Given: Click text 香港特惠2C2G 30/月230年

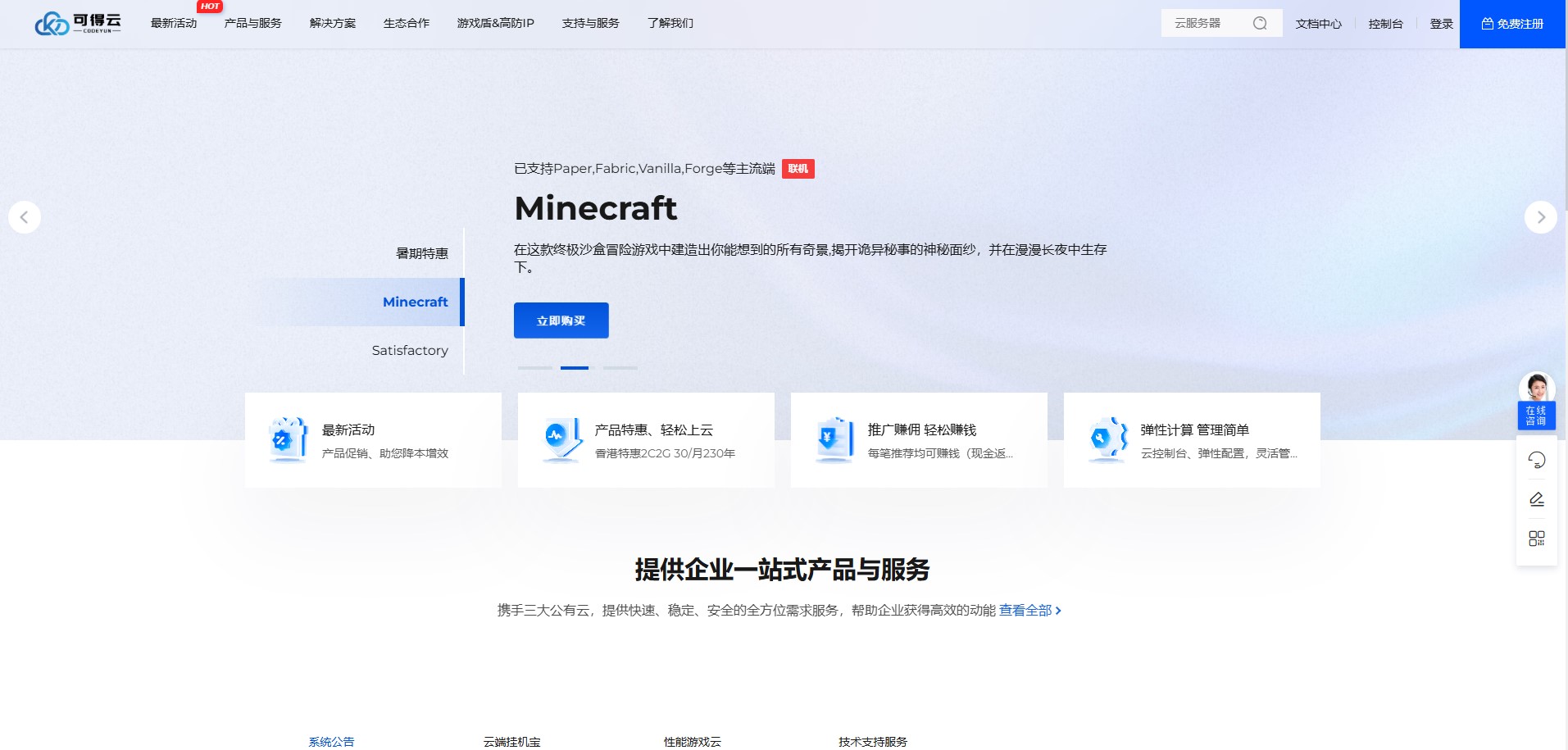Looking at the screenshot, I should click(665, 453).
